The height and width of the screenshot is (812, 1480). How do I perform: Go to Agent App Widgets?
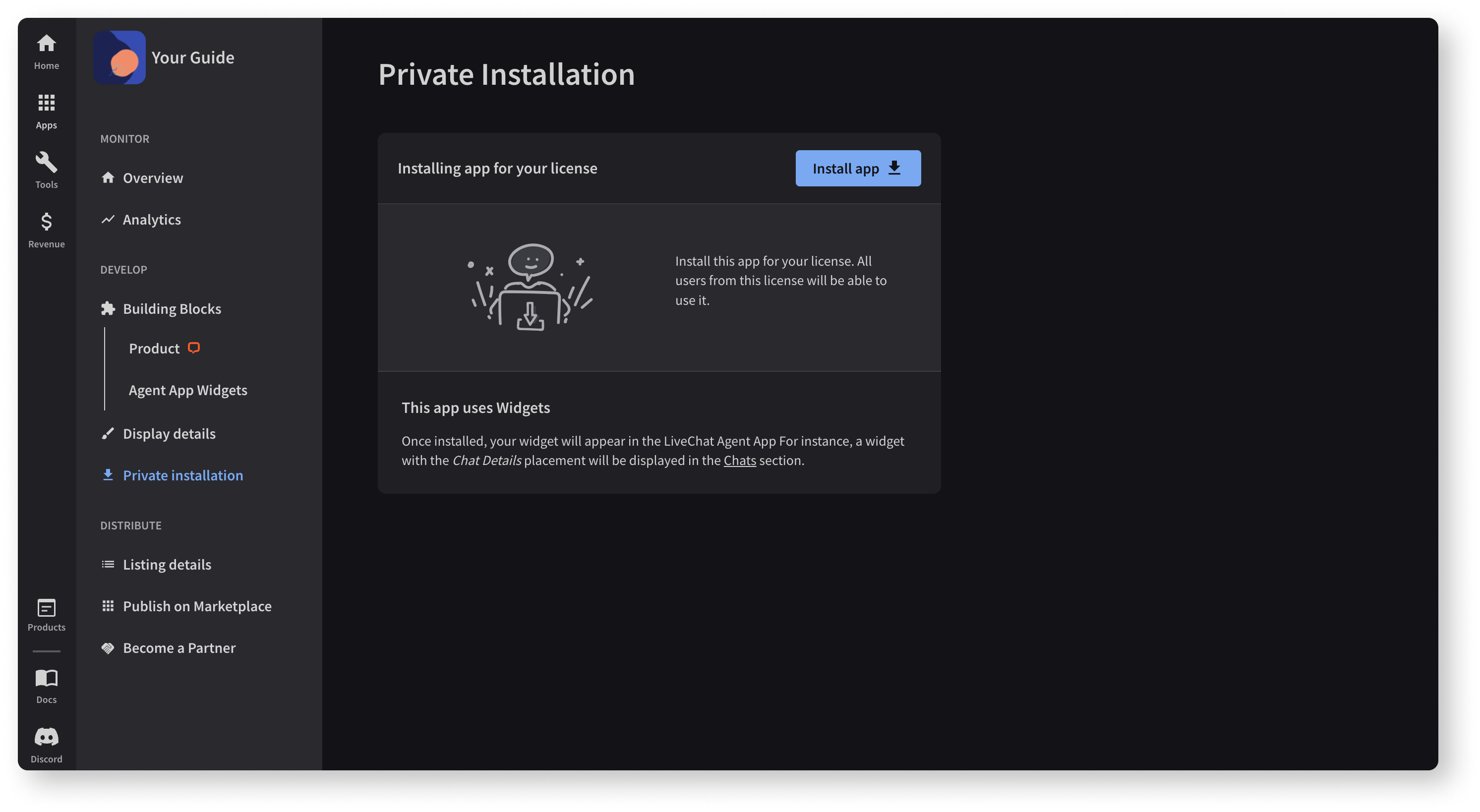pyautogui.click(x=188, y=389)
